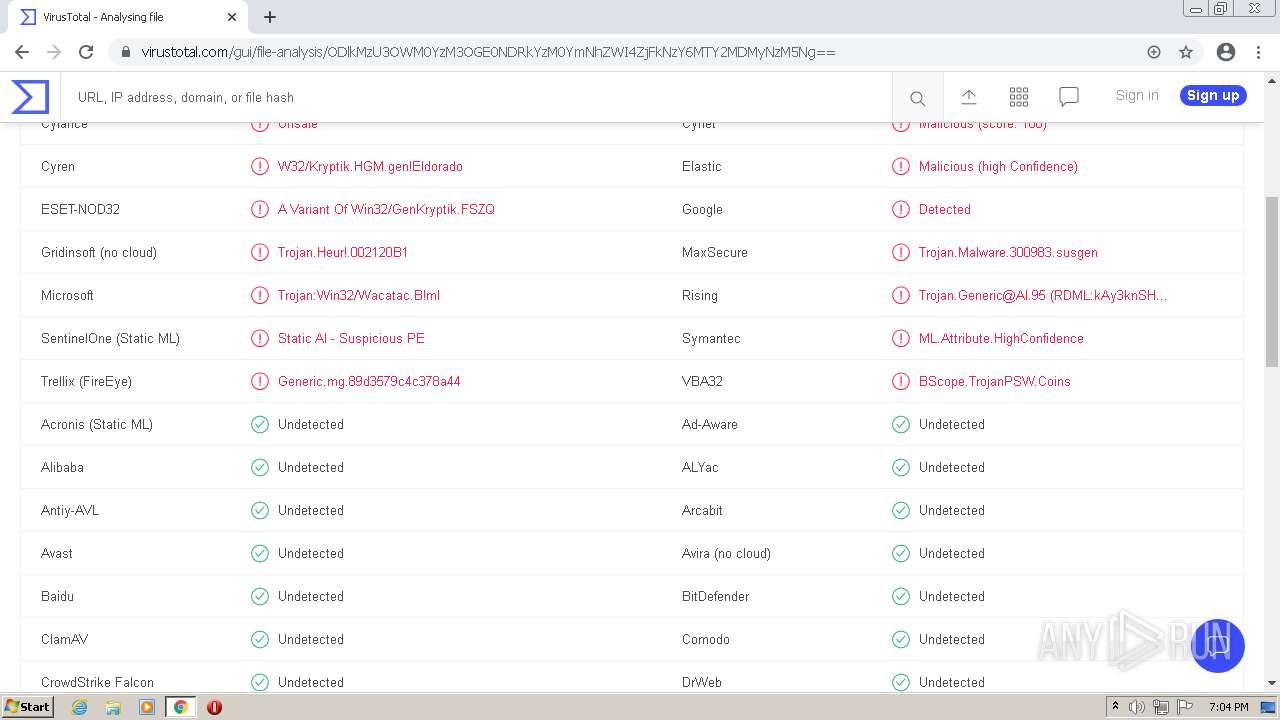Click the Sign in link
This screenshot has width=1280, height=720.
pyautogui.click(x=1137, y=95)
